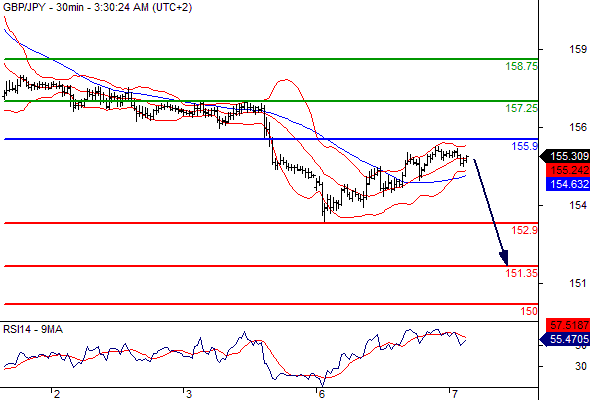The width and height of the screenshot is (590, 400).
Task: Click the RSI14 - 9MA indicator label
Action: [x=33, y=330]
